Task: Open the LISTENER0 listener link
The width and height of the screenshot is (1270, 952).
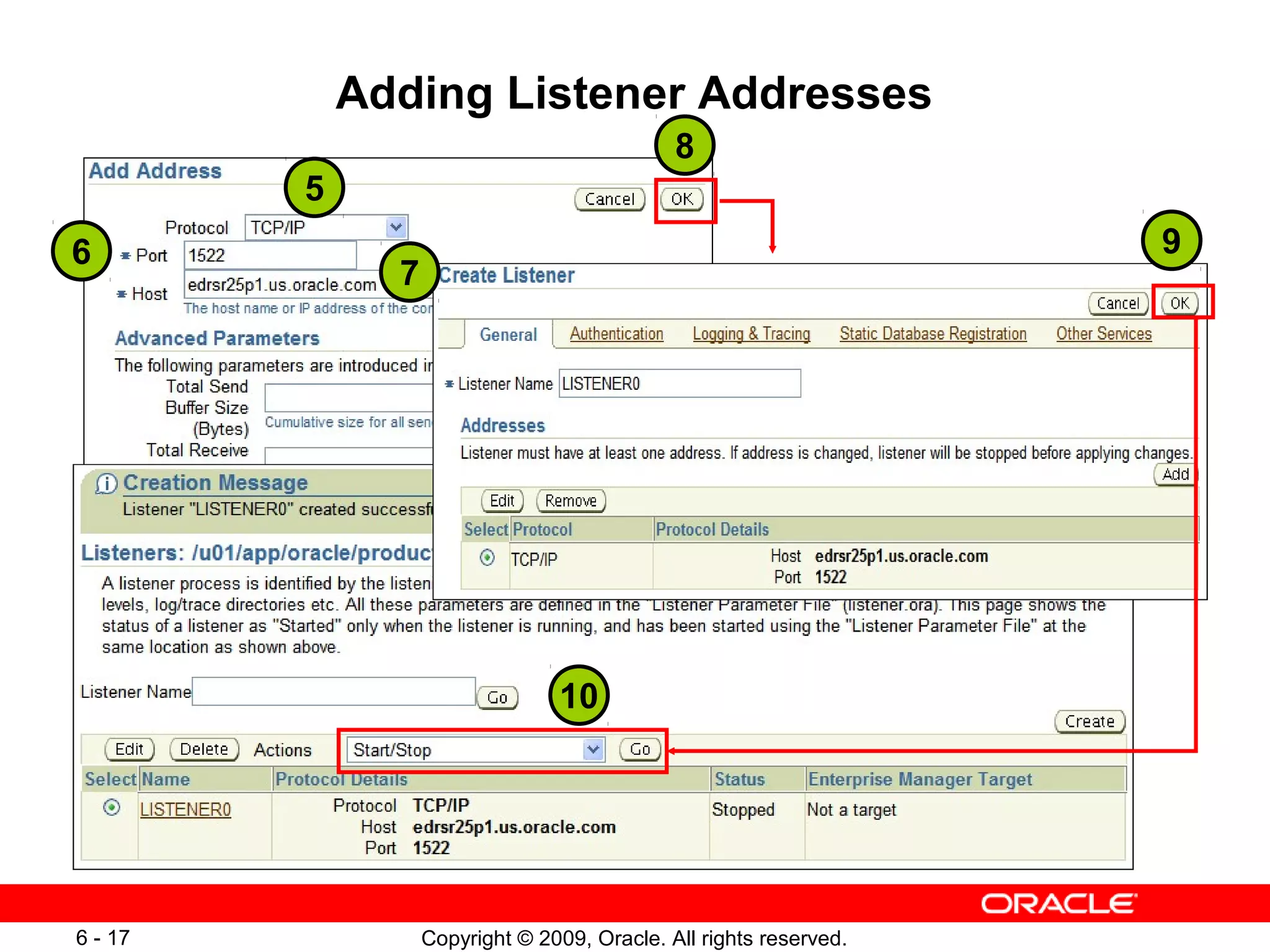Action: [x=185, y=809]
